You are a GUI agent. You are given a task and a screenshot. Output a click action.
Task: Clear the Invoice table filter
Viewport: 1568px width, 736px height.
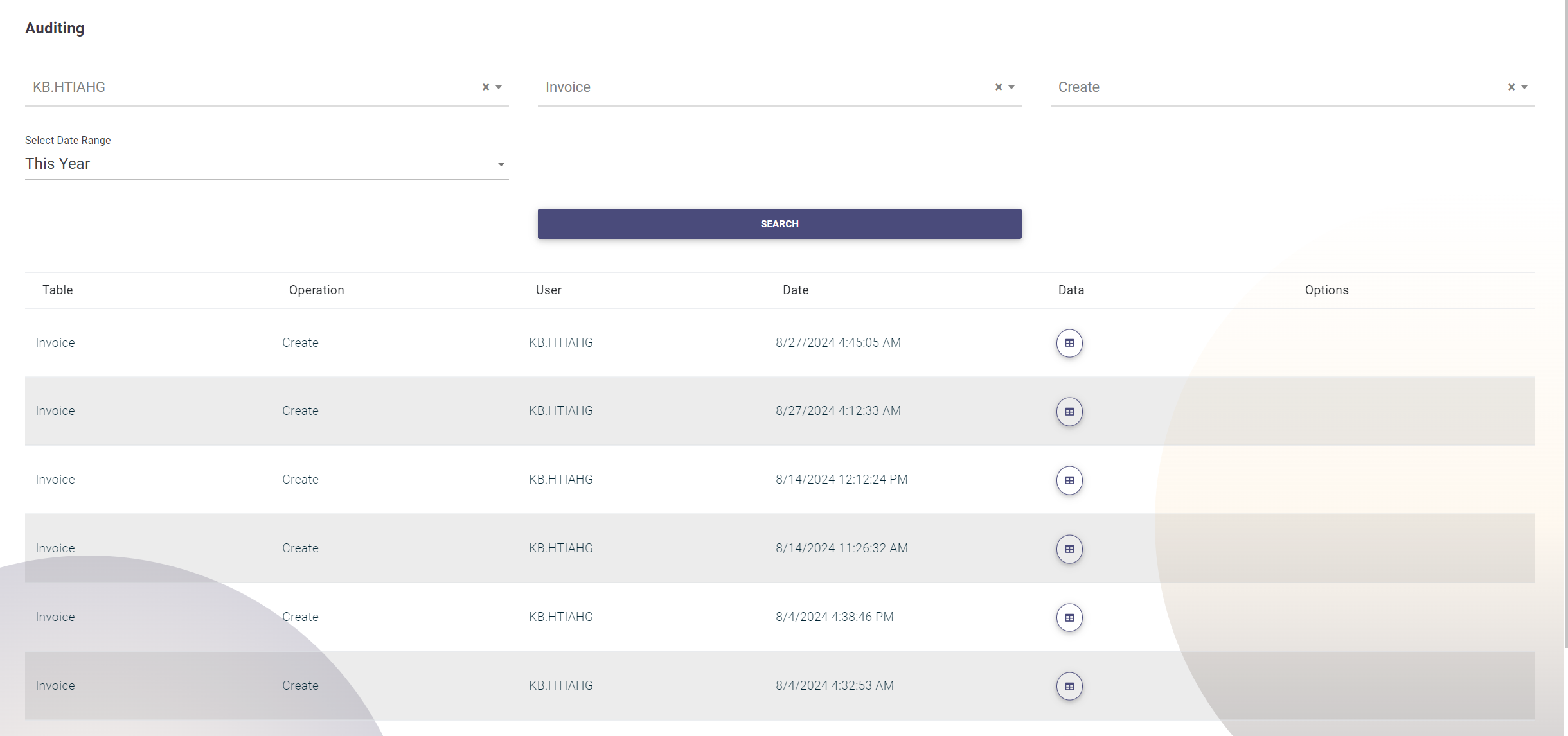[x=999, y=87]
